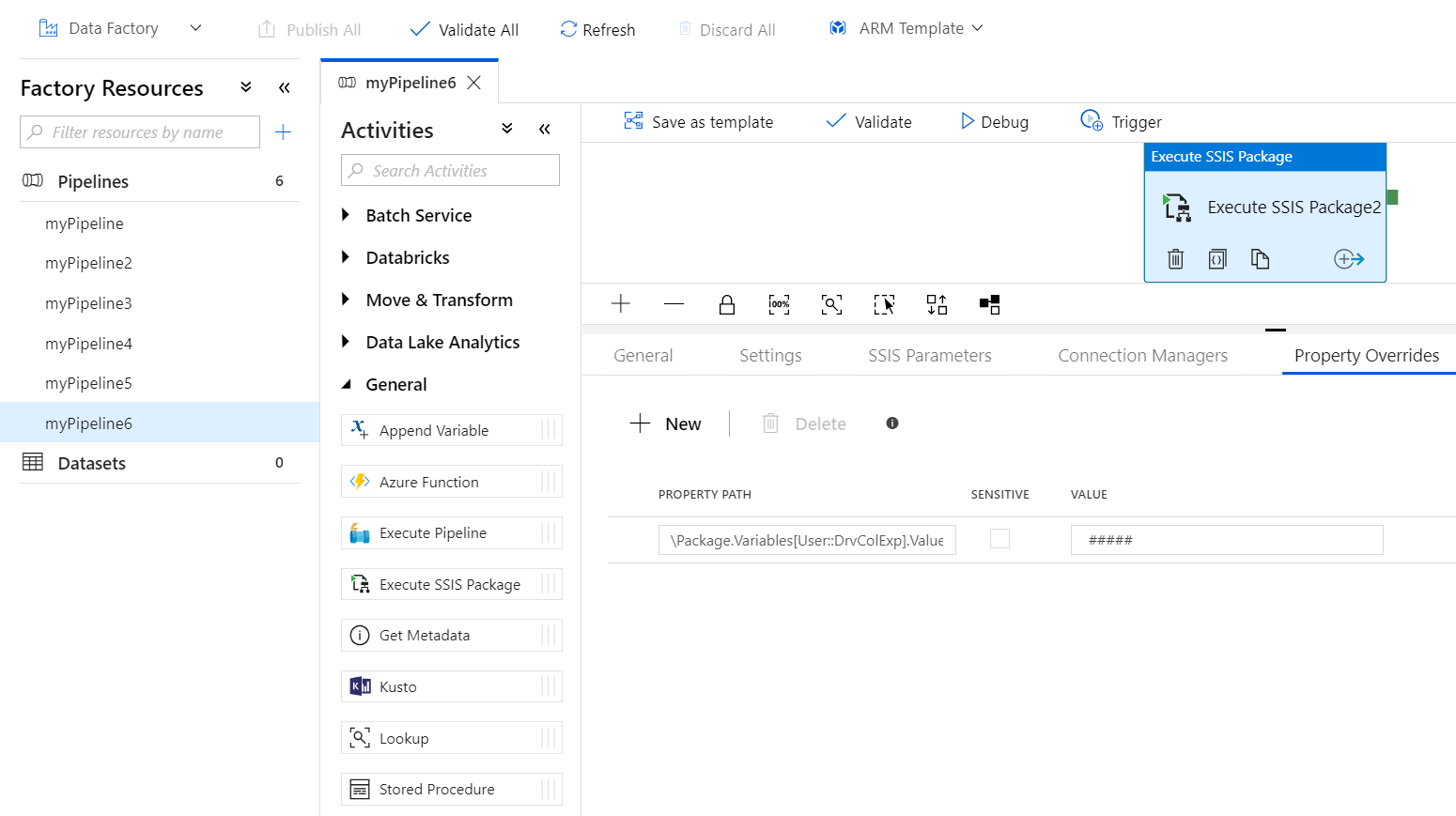Open the view source code icon on activity
1456x816 pixels.
1217,259
